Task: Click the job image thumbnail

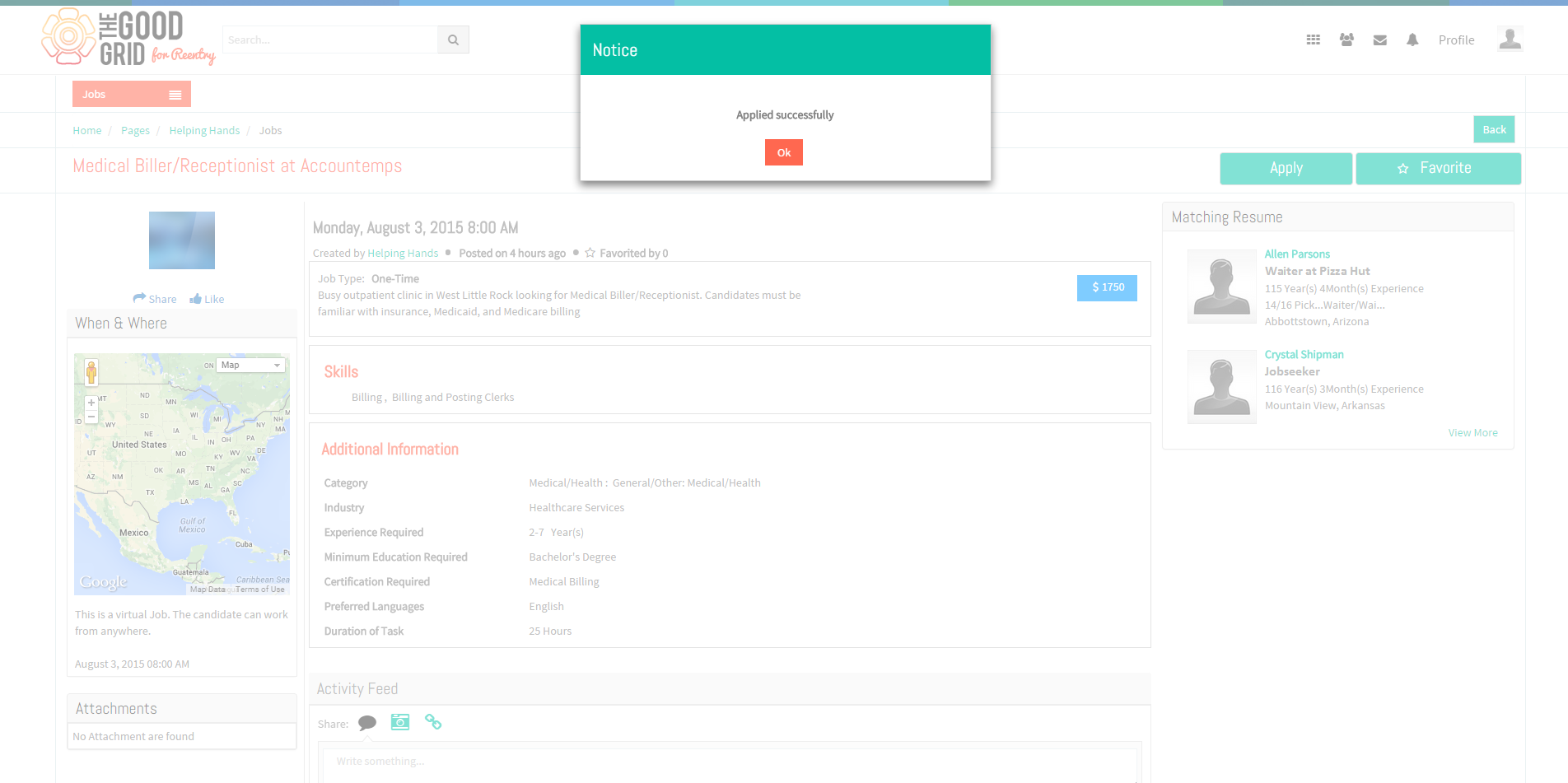Action: click(182, 240)
